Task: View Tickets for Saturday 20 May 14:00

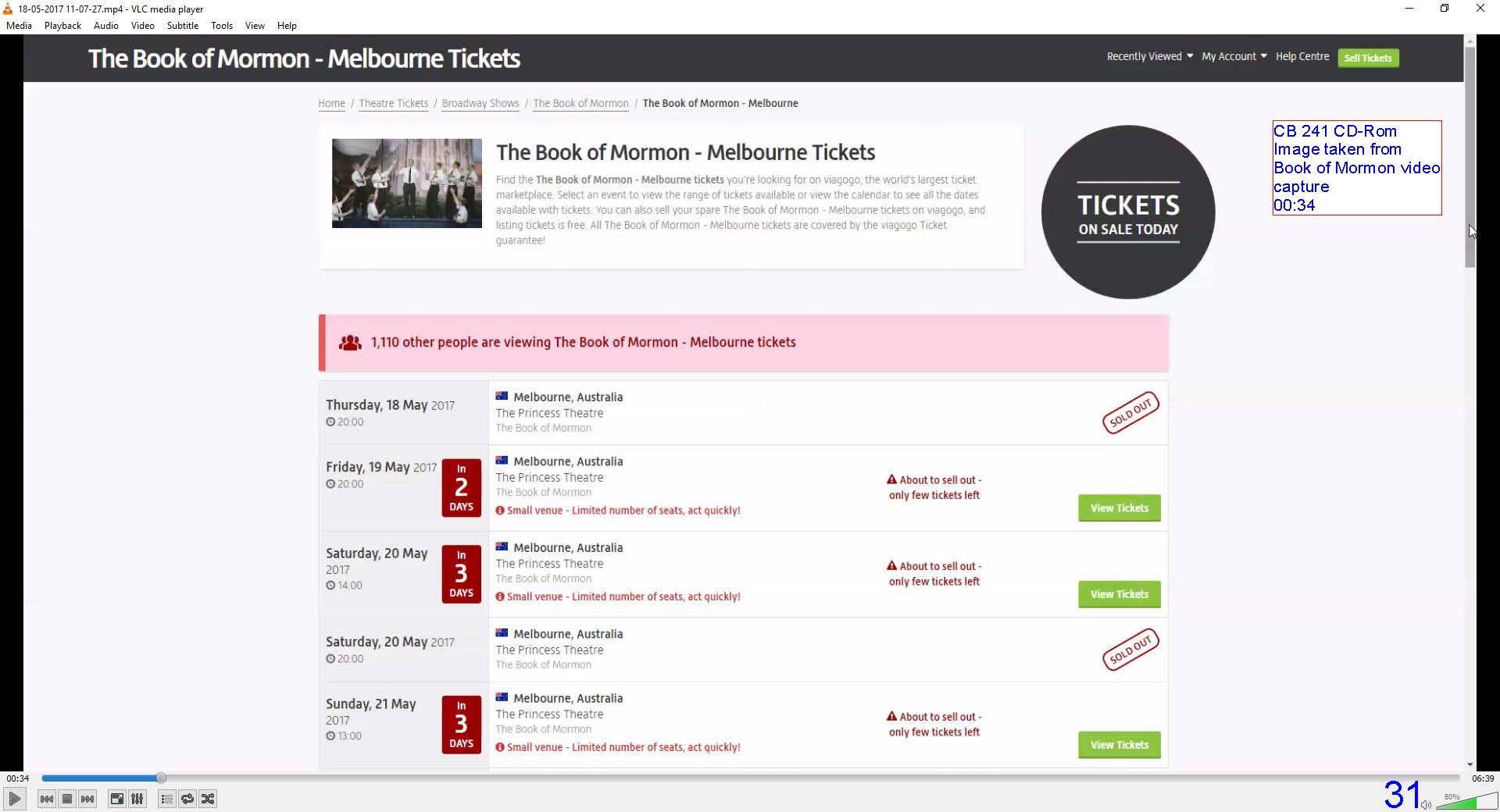Action: coord(1119,594)
